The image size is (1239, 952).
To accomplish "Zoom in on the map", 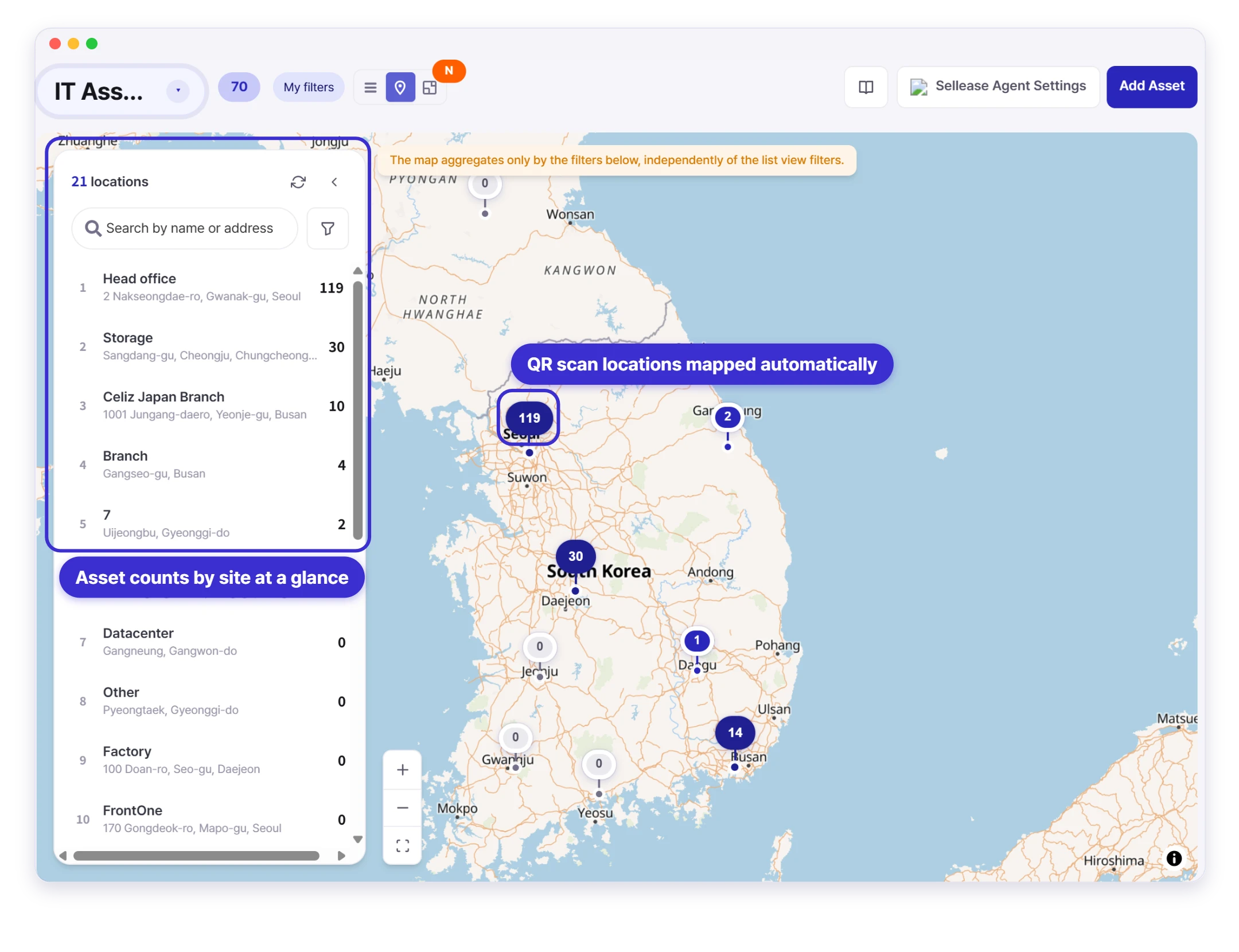I will [403, 770].
